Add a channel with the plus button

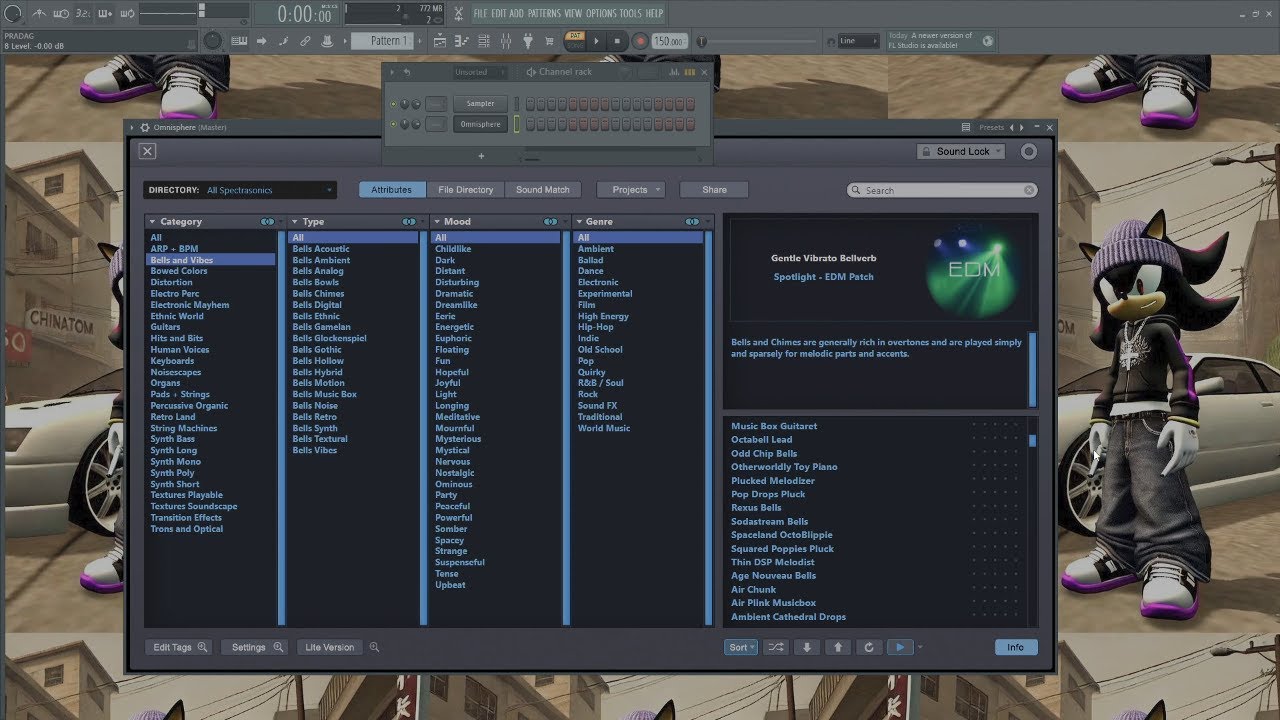(480, 156)
